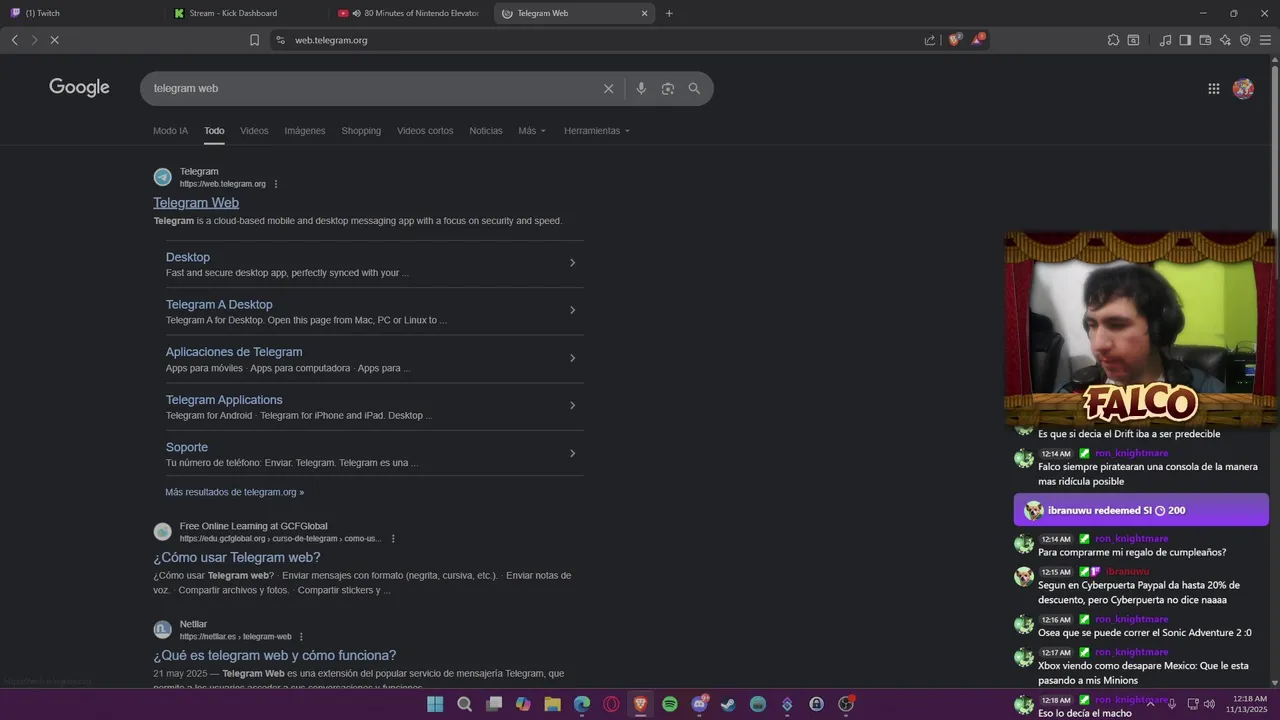Expand the Desktop sitelink chevron

coord(572,263)
